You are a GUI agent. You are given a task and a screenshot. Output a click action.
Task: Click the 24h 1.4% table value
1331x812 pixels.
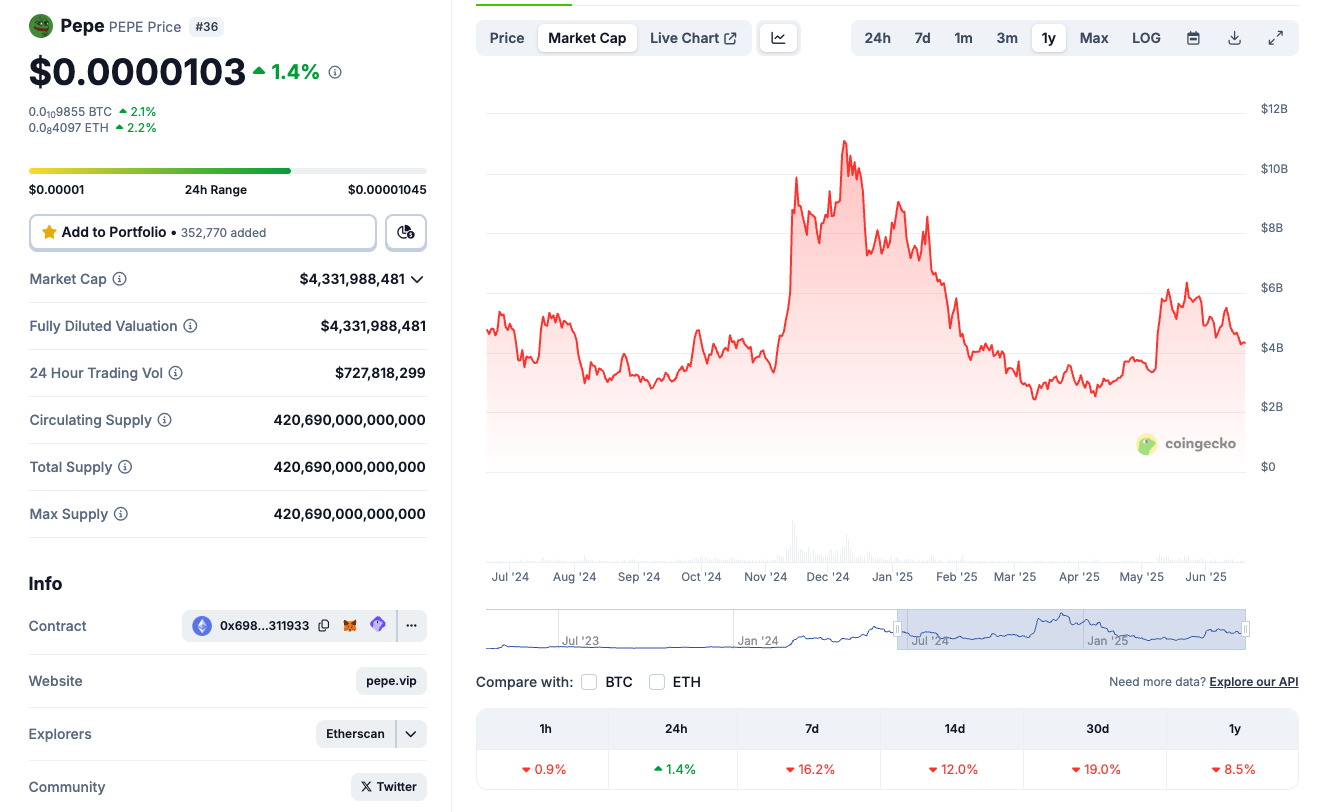[x=675, y=769]
